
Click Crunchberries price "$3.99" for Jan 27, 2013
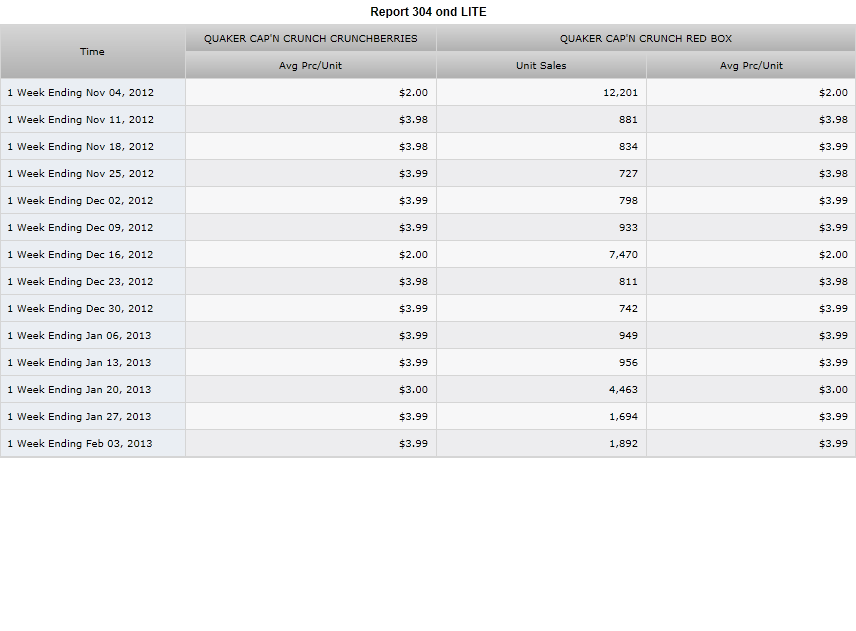tap(413, 416)
